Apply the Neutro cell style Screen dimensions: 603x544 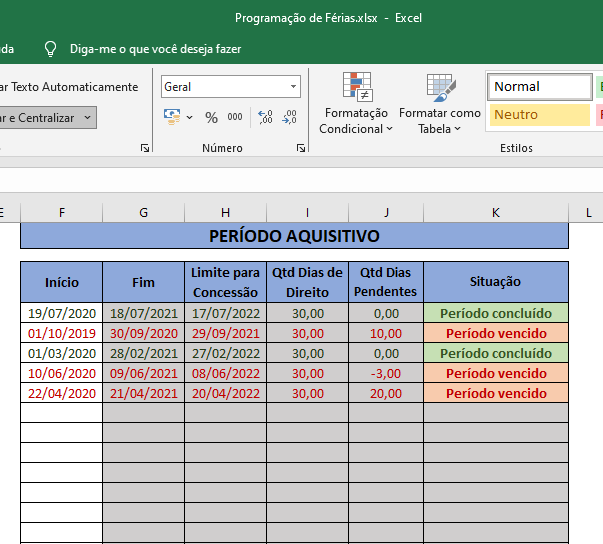point(540,115)
